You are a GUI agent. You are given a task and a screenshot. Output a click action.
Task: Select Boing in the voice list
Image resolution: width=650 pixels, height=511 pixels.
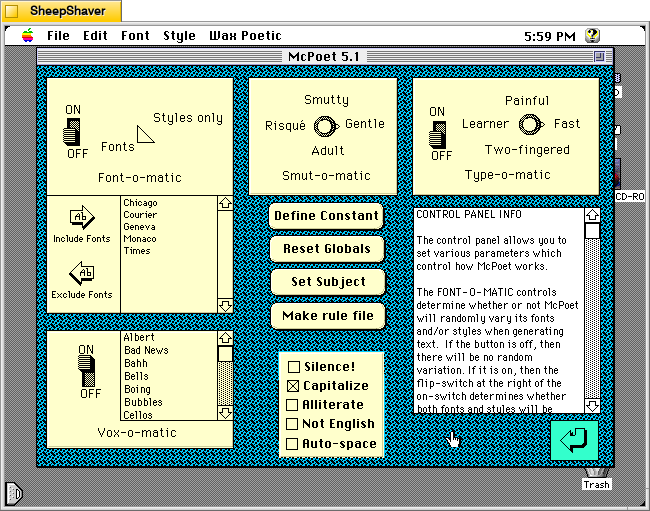coord(169,389)
